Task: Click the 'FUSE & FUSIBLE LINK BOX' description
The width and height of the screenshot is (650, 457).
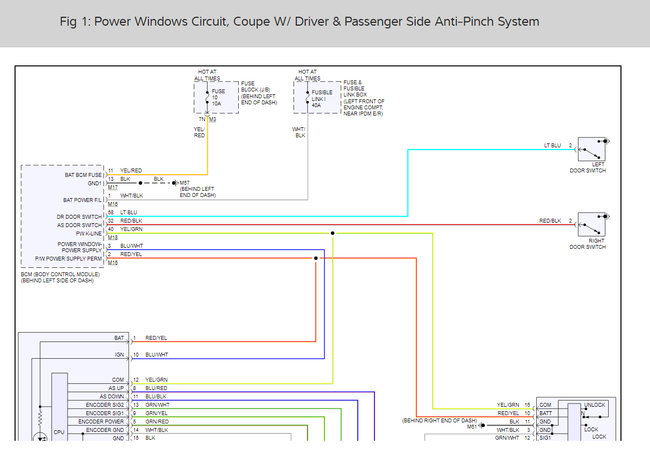Action: point(364,98)
